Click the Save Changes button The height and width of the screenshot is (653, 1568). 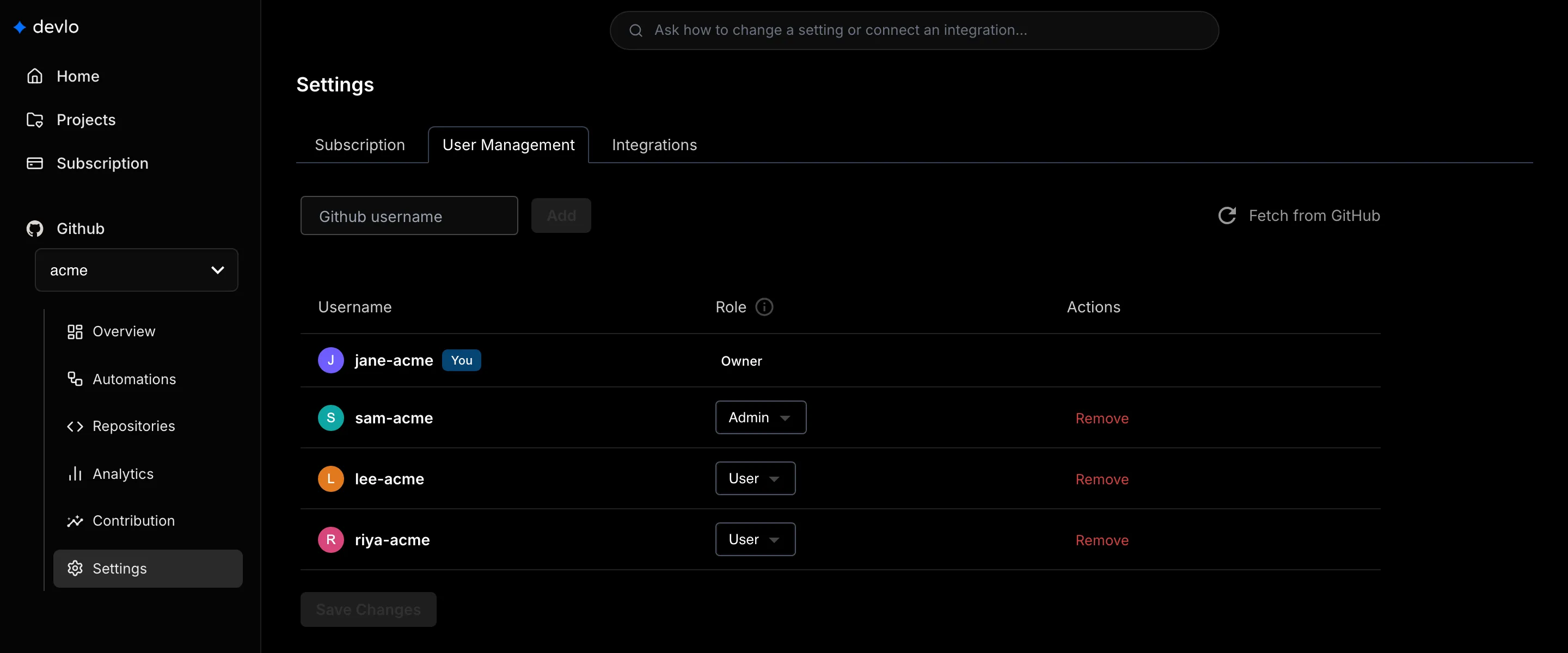click(x=368, y=609)
